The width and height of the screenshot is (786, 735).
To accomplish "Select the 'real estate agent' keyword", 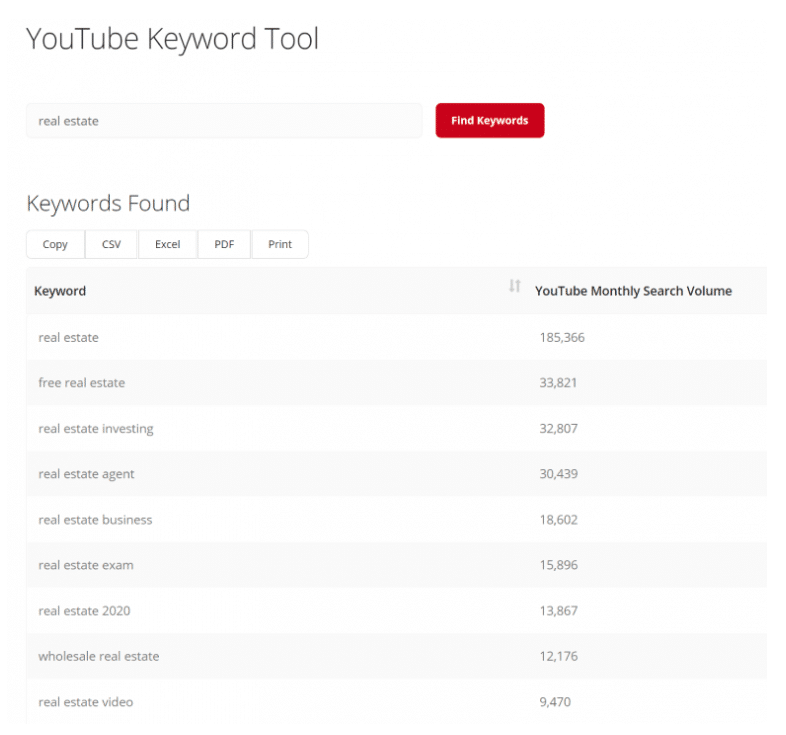I will [x=86, y=474].
